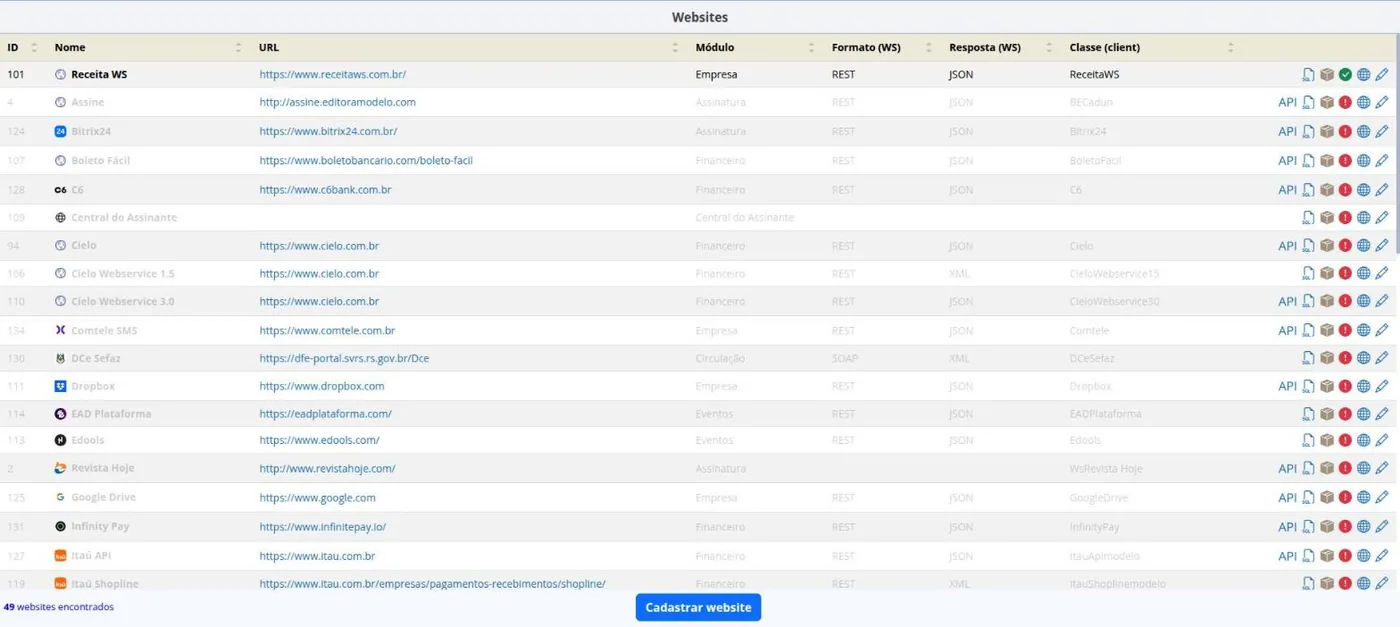Sort using the Formato (WS) column arrows
The width and height of the screenshot is (1400, 627).
click(928, 47)
